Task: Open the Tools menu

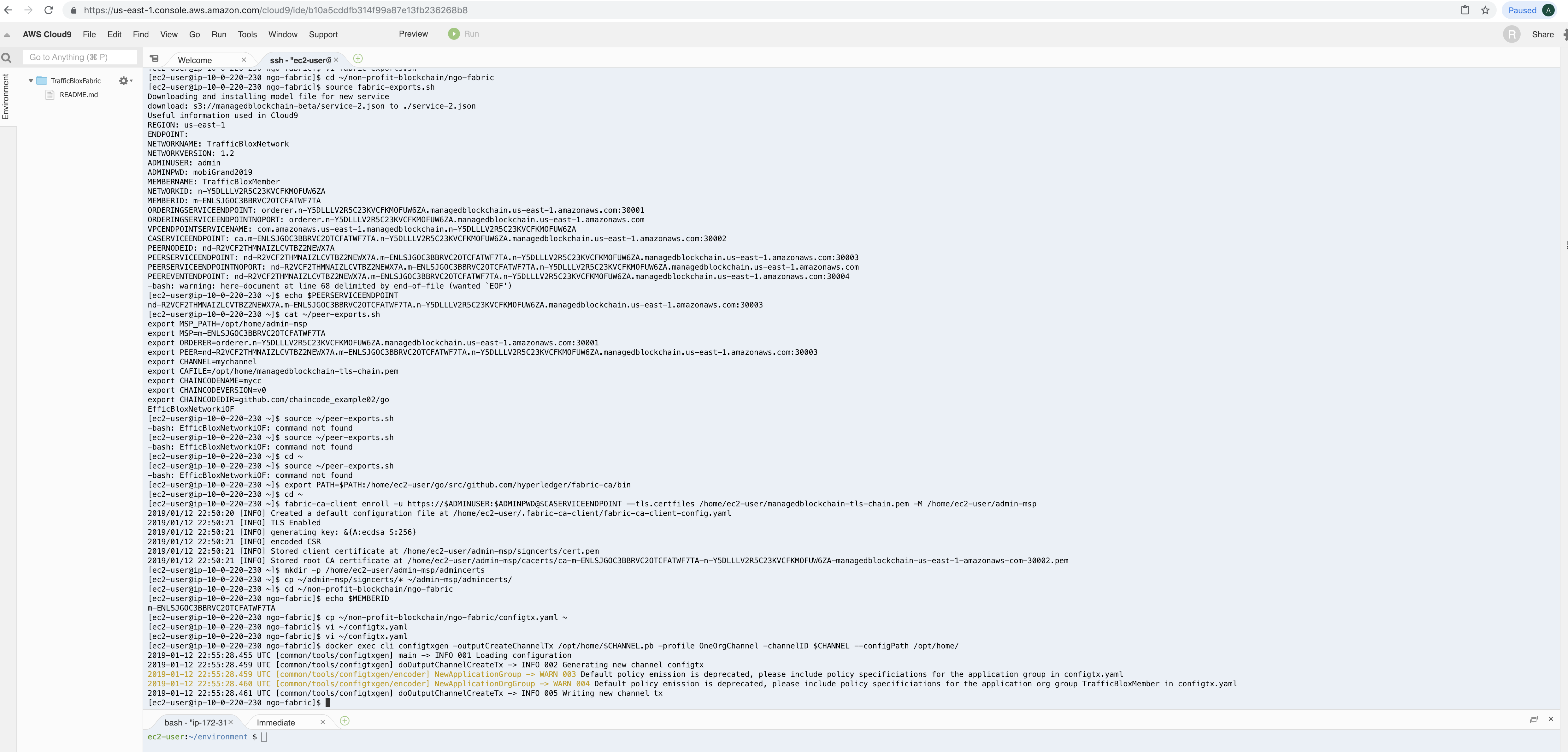Action: (x=247, y=35)
